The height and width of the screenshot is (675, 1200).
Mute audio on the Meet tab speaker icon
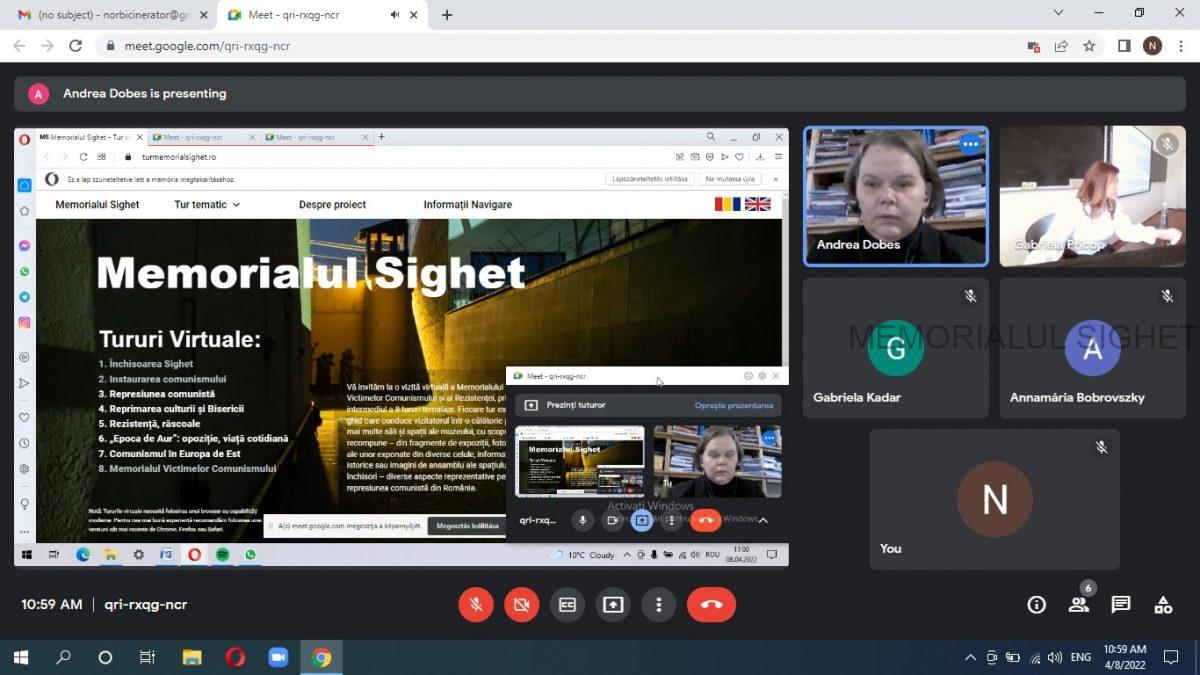point(395,15)
